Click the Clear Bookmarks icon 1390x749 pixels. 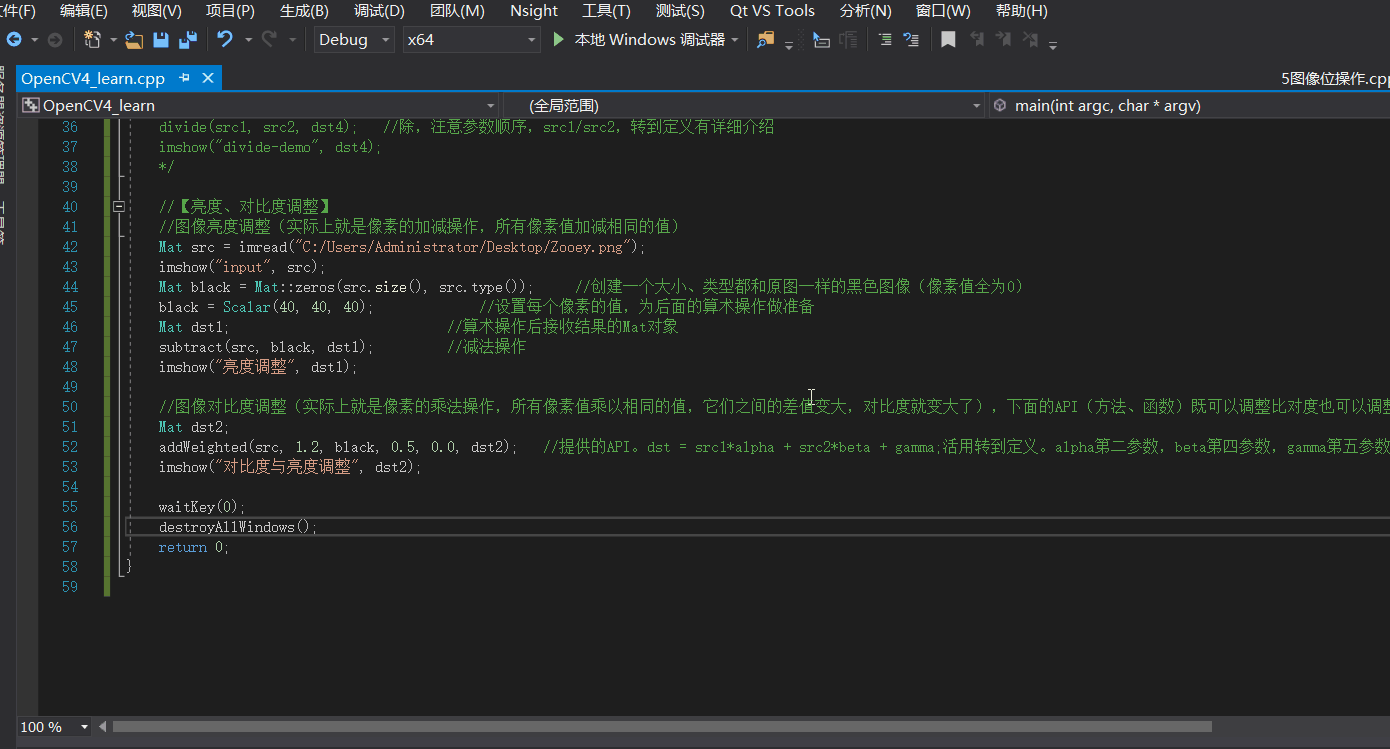tap(1029, 40)
